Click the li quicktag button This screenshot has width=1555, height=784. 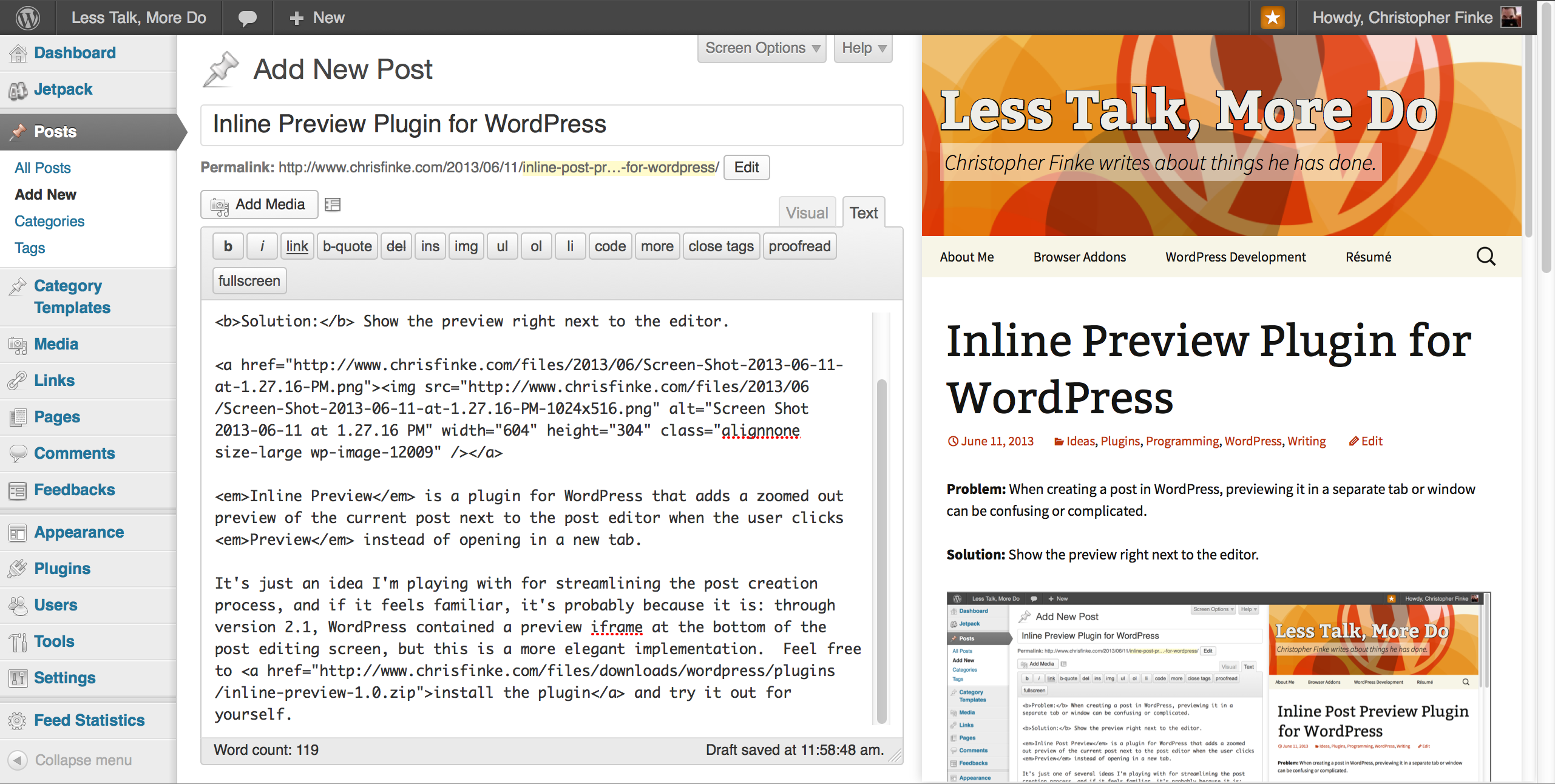coord(571,246)
